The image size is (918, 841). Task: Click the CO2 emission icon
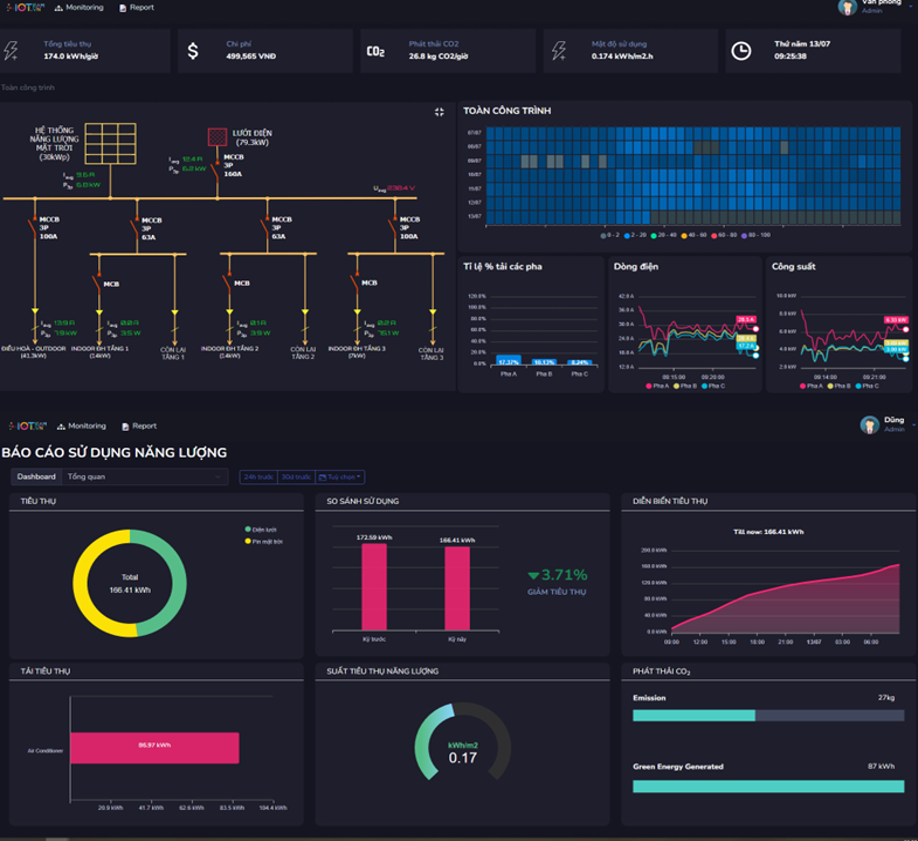(x=376, y=51)
